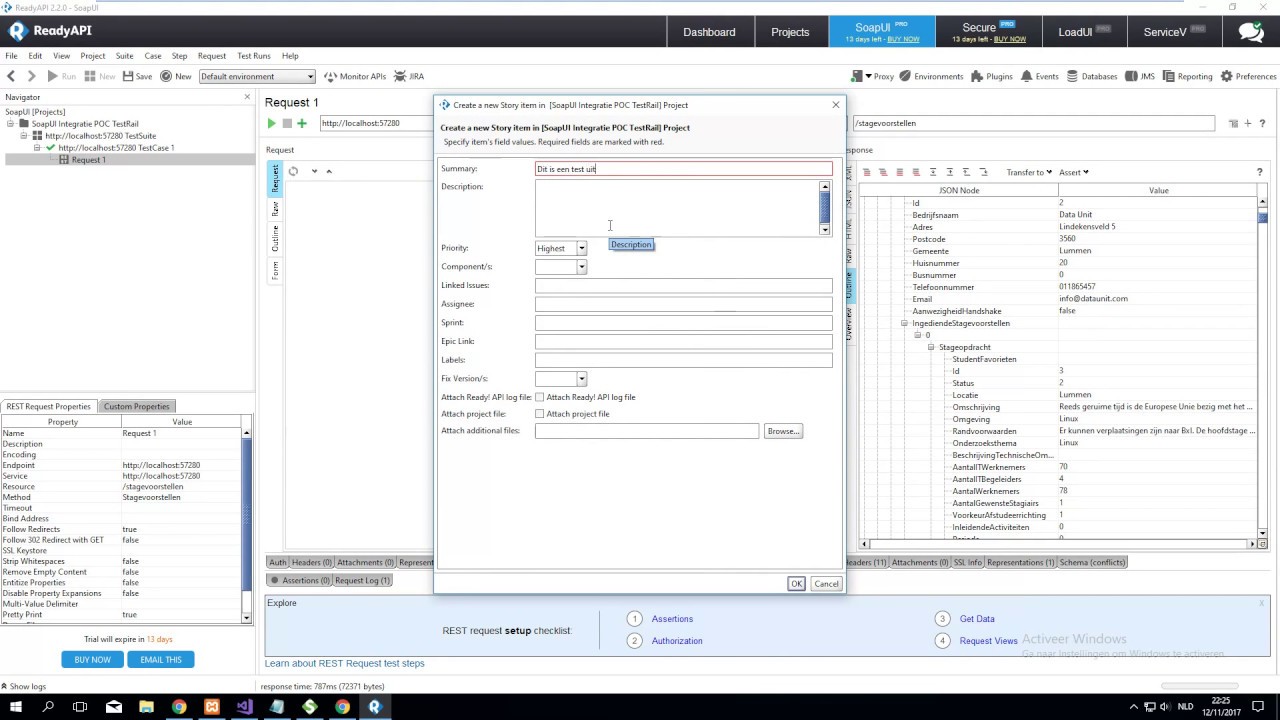Open Learn about REST Request test steps link
The height and width of the screenshot is (720, 1280).
[x=345, y=663]
